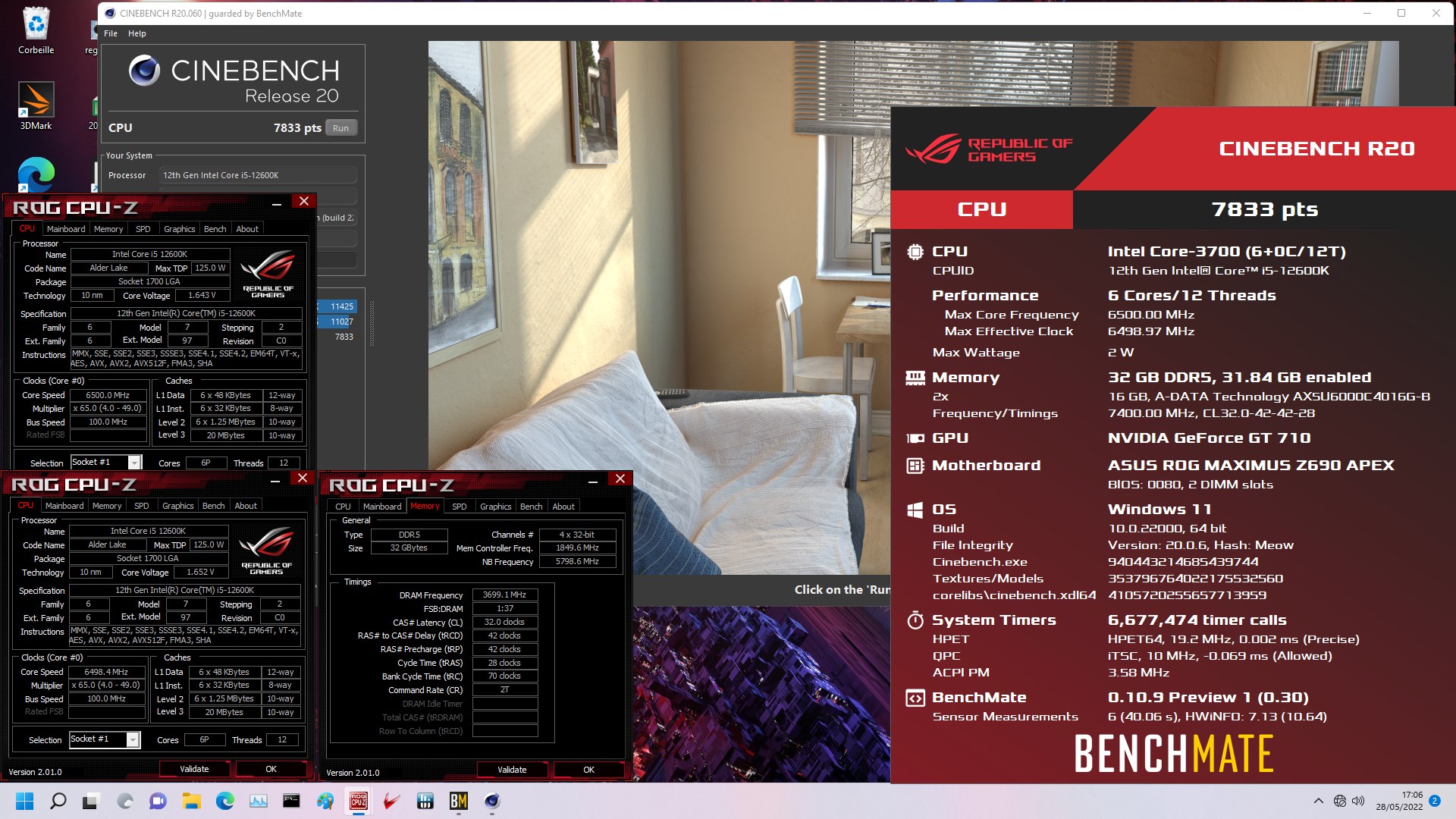Close the CPU-Z window showing 1.643 V
This screenshot has width=1456, height=819.
pyautogui.click(x=304, y=201)
